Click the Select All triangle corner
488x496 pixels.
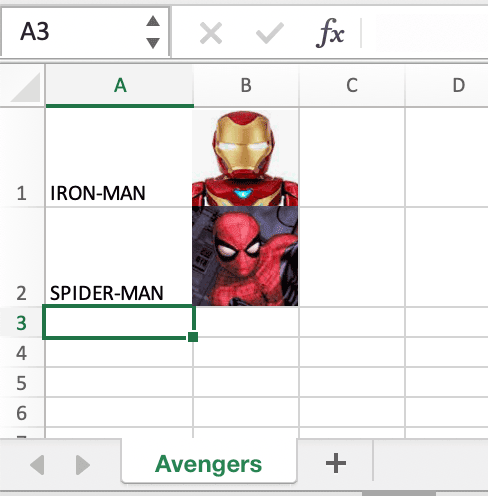26,87
